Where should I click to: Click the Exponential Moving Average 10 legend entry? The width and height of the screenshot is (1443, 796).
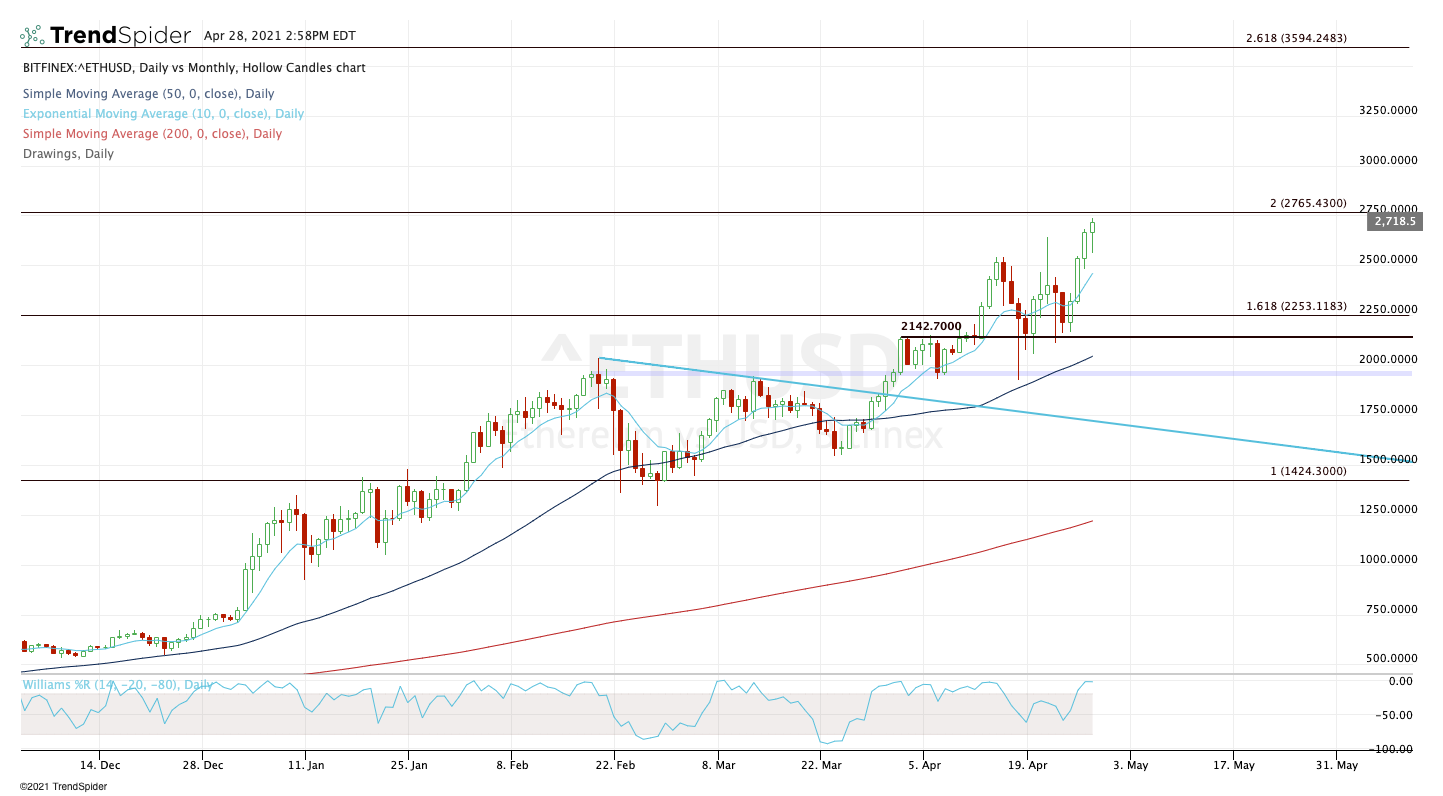(x=163, y=113)
